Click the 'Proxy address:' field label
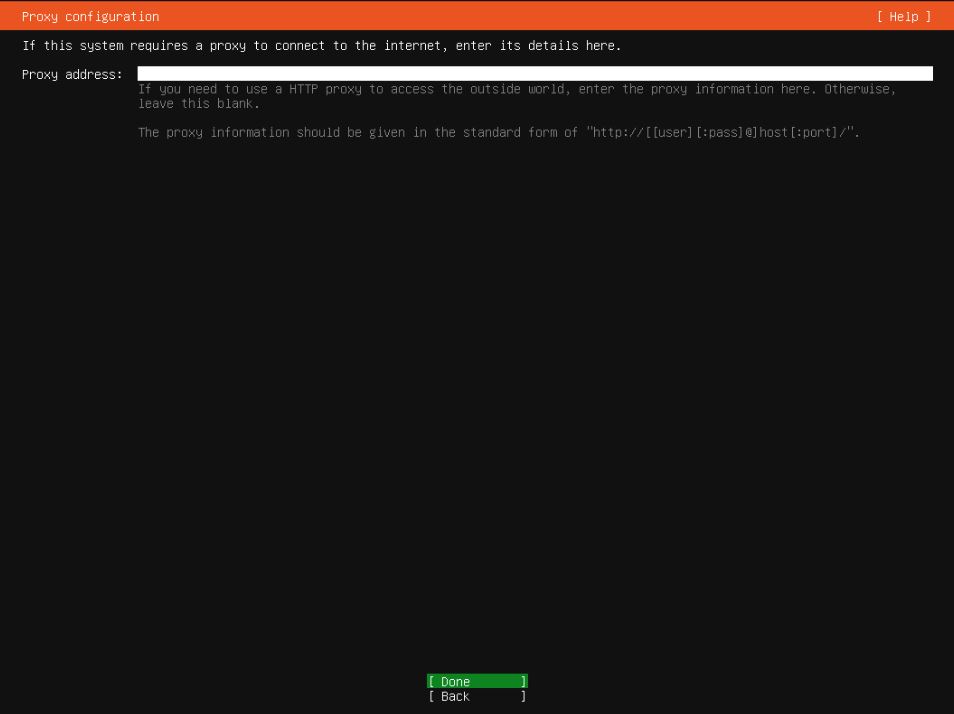The height and width of the screenshot is (714, 954). click(72, 74)
